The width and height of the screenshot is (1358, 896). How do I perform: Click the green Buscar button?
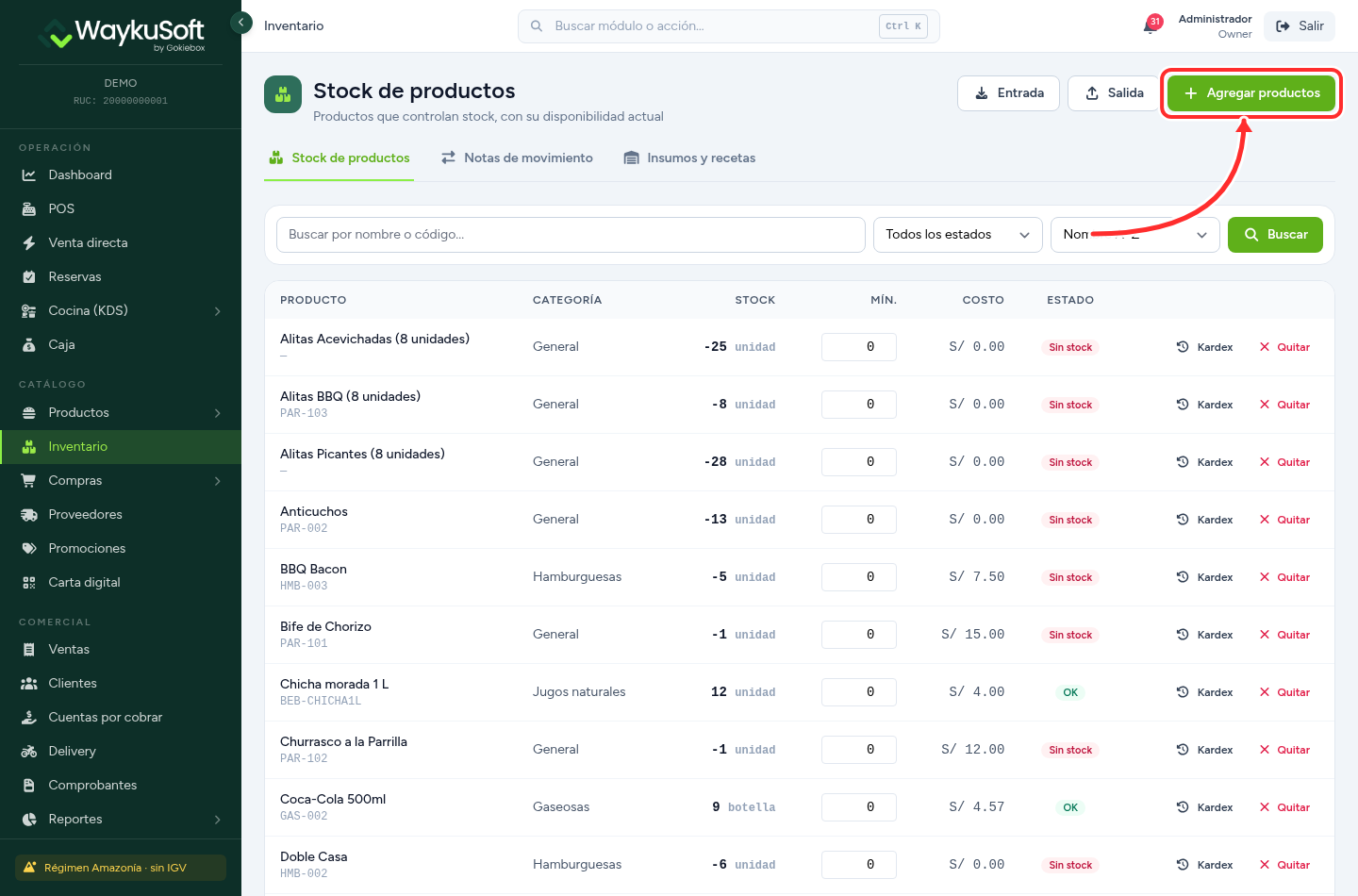point(1275,235)
